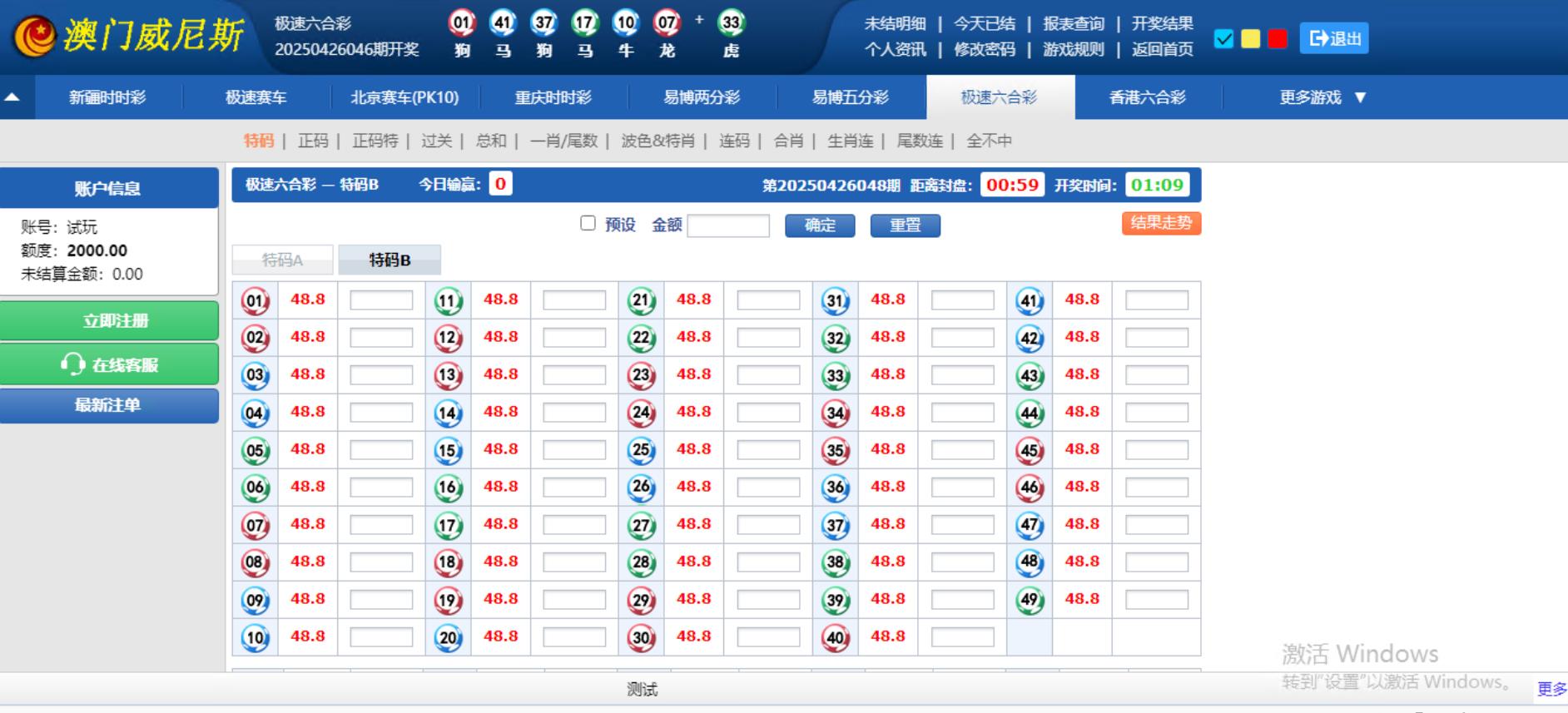Click the number 33 ball in betting grid
Image resolution: width=1568 pixels, height=713 pixels.
(835, 375)
